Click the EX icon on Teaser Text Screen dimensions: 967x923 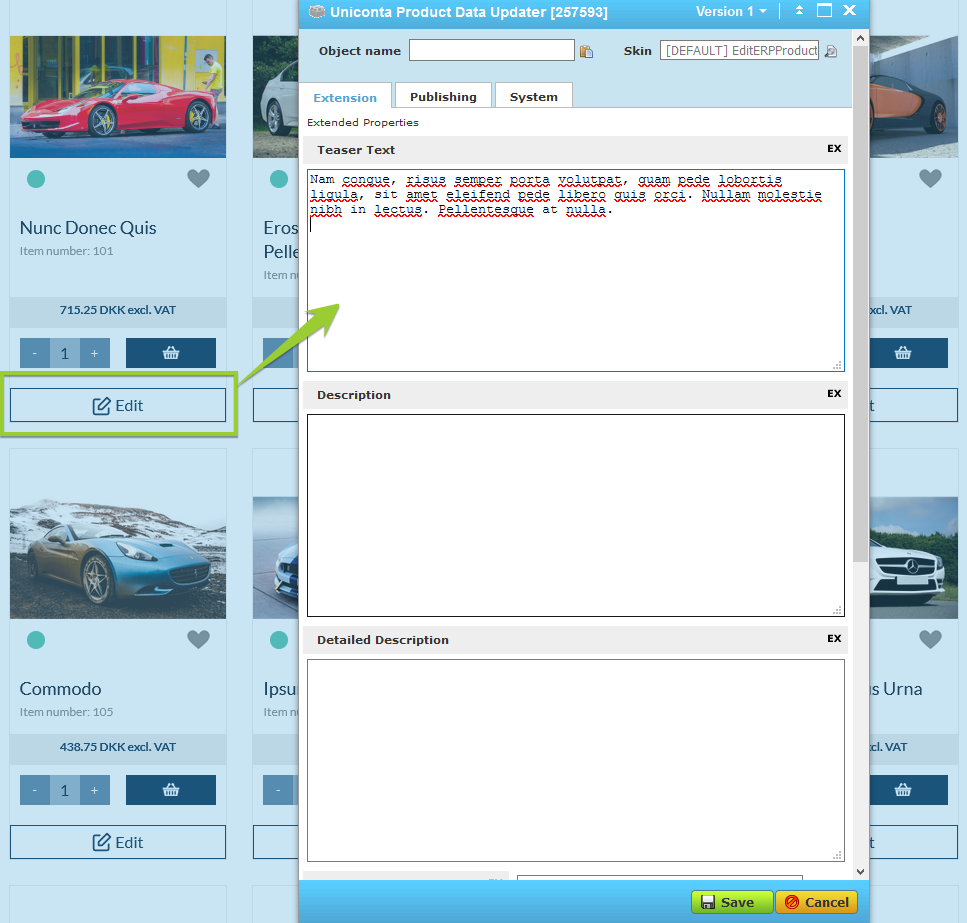click(834, 149)
